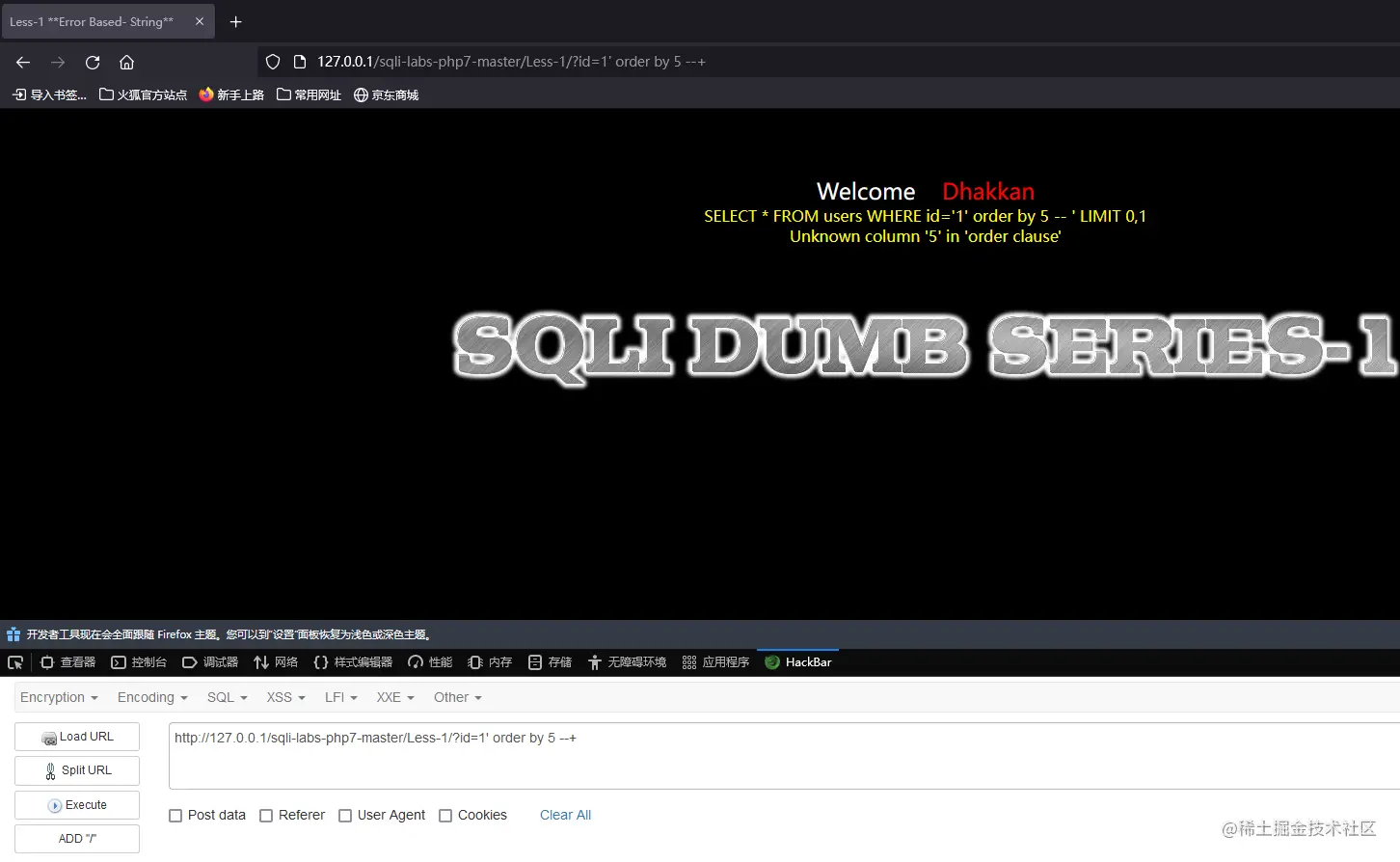The height and width of the screenshot is (862, 1400).
Task: Click the Unknown column '5' error message
Action: 925,236
